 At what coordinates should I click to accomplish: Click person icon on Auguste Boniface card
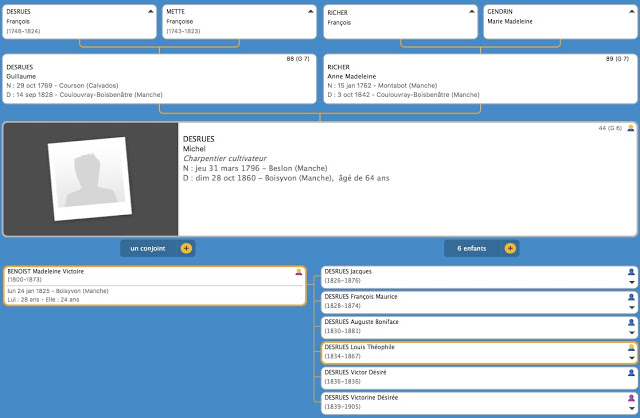coord(630,322)
